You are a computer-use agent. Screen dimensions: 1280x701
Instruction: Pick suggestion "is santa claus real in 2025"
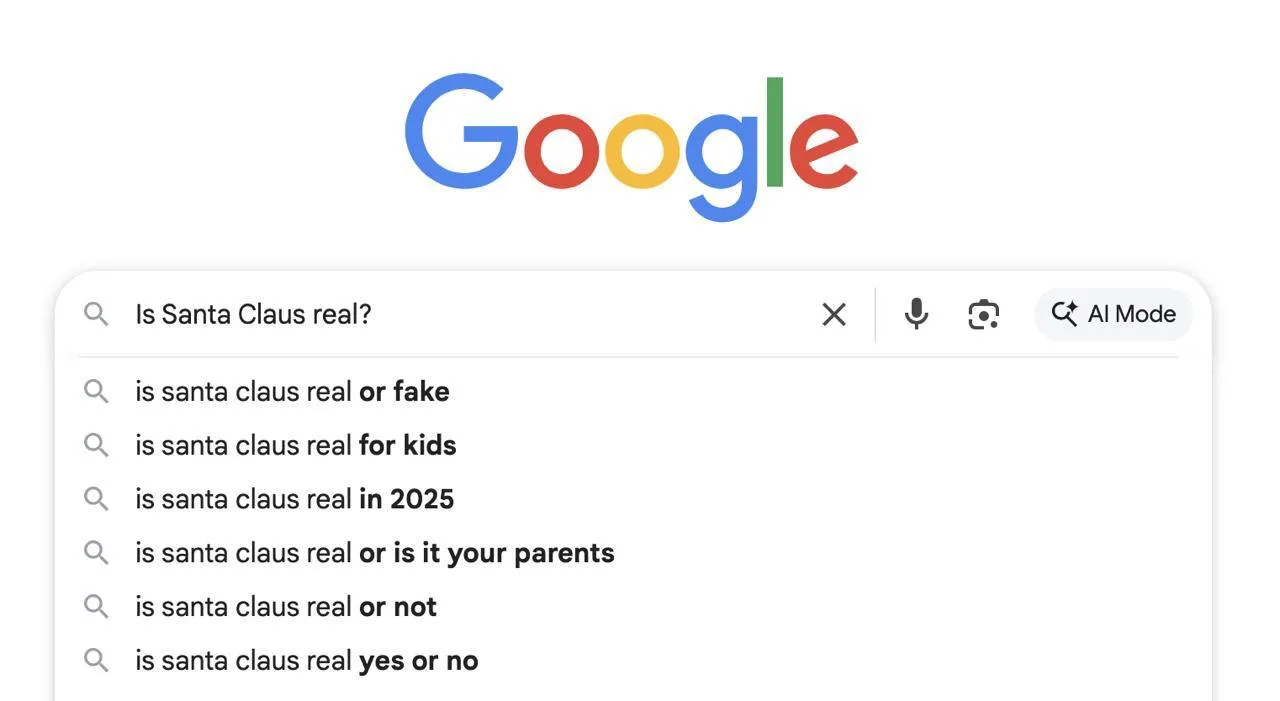coord(295,499)
